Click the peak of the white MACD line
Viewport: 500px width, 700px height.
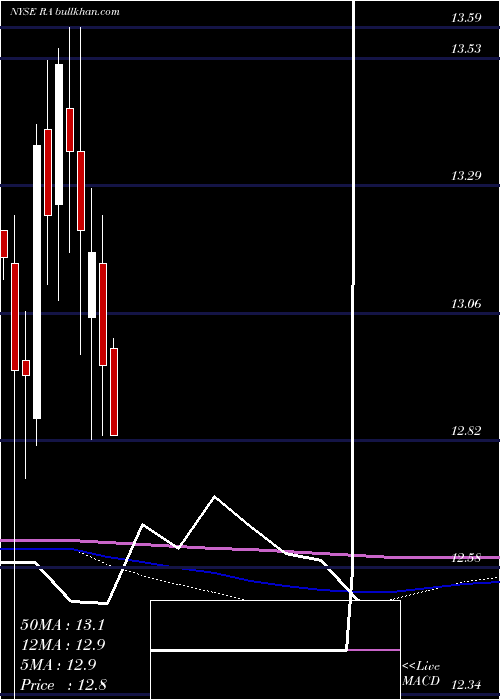[215, 496]
